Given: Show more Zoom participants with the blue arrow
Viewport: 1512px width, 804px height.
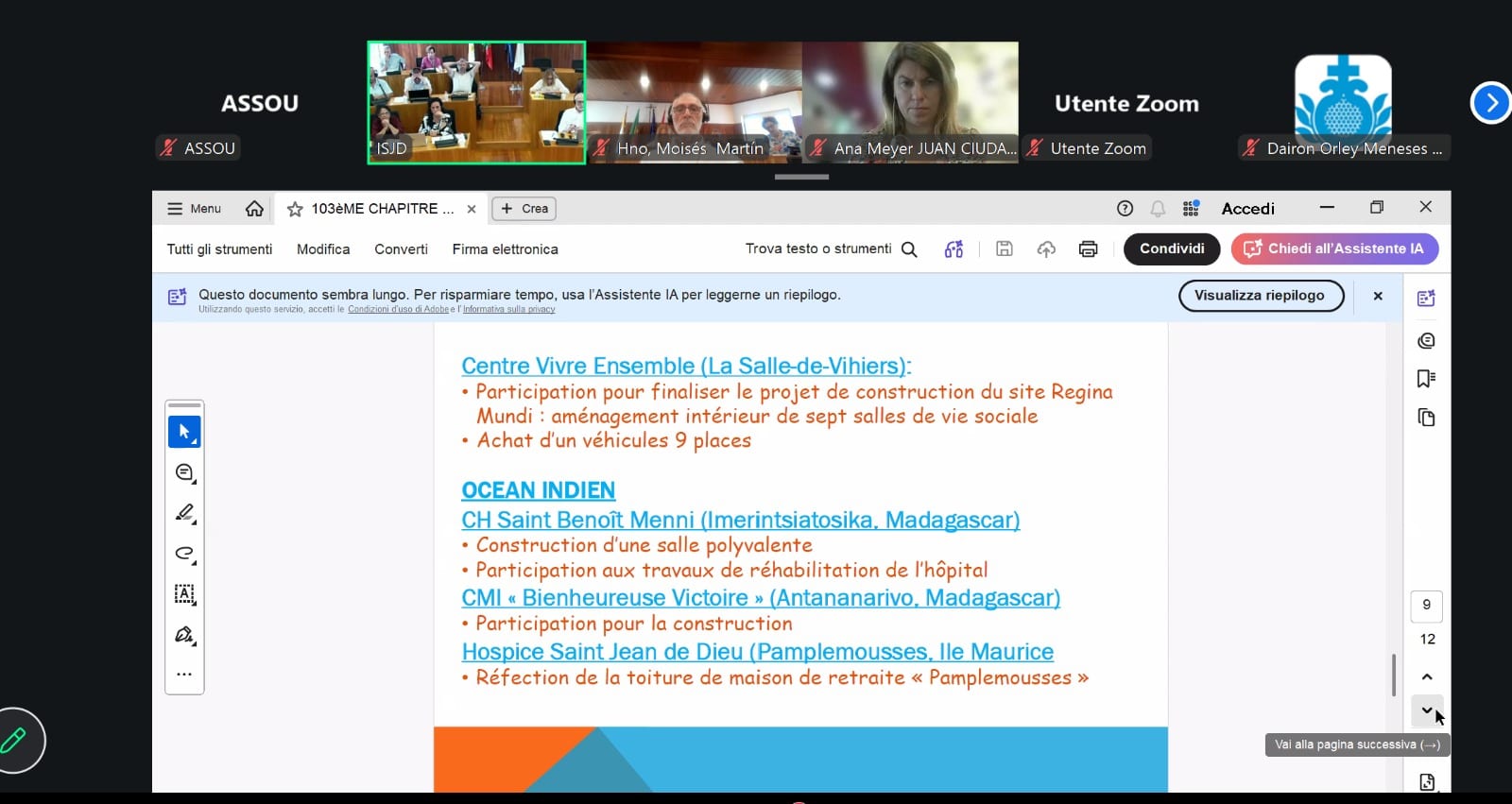Looking at the screenshot, I should coord(1491,102).
